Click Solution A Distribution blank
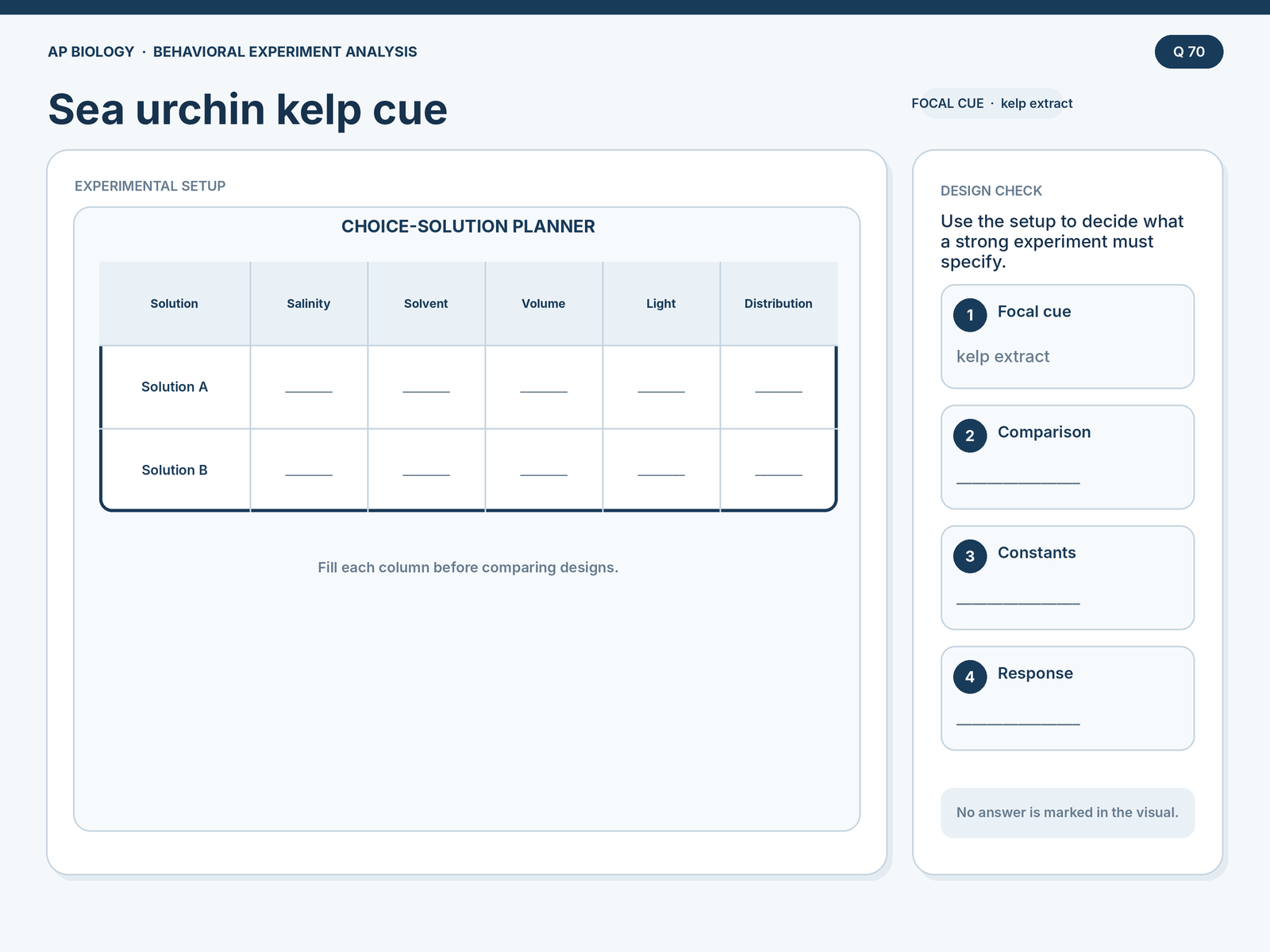The image size is (1270, 952). coord(779,387)
